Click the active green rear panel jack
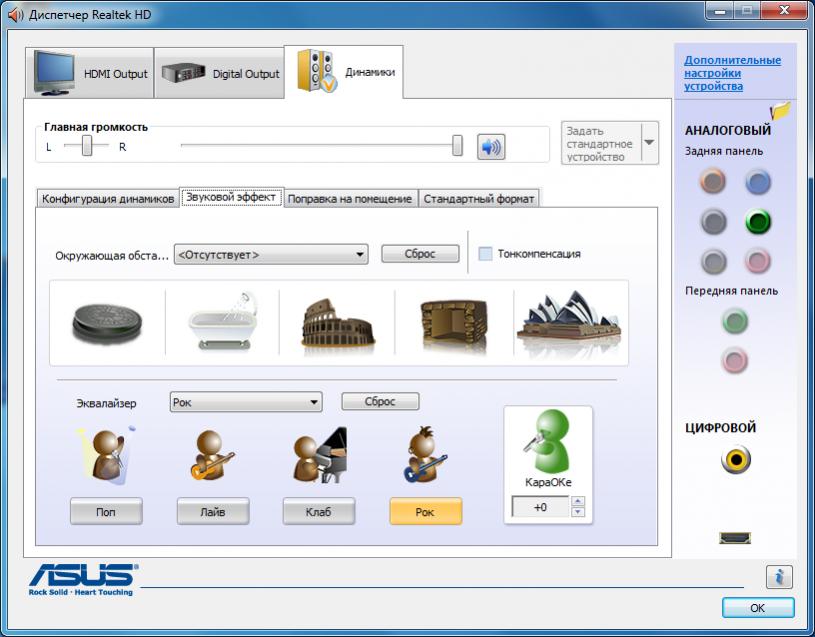The height and width of the screenshot is (637, 815). tap(759, 221)
